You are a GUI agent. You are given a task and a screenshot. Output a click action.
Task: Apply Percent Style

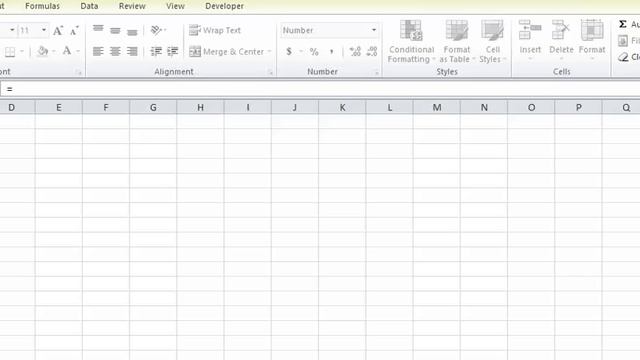click(x=314, y=51)
